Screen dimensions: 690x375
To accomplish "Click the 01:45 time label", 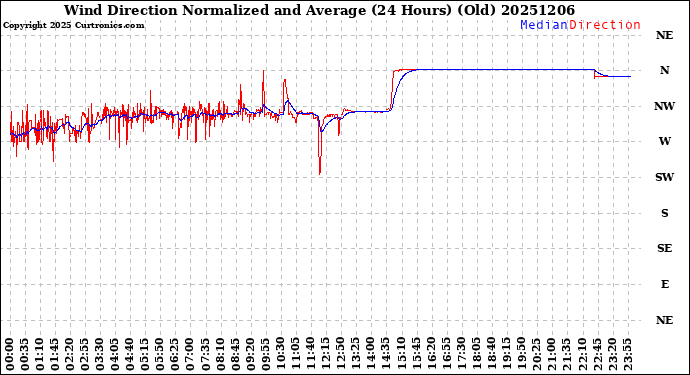I will click(55, 354).
